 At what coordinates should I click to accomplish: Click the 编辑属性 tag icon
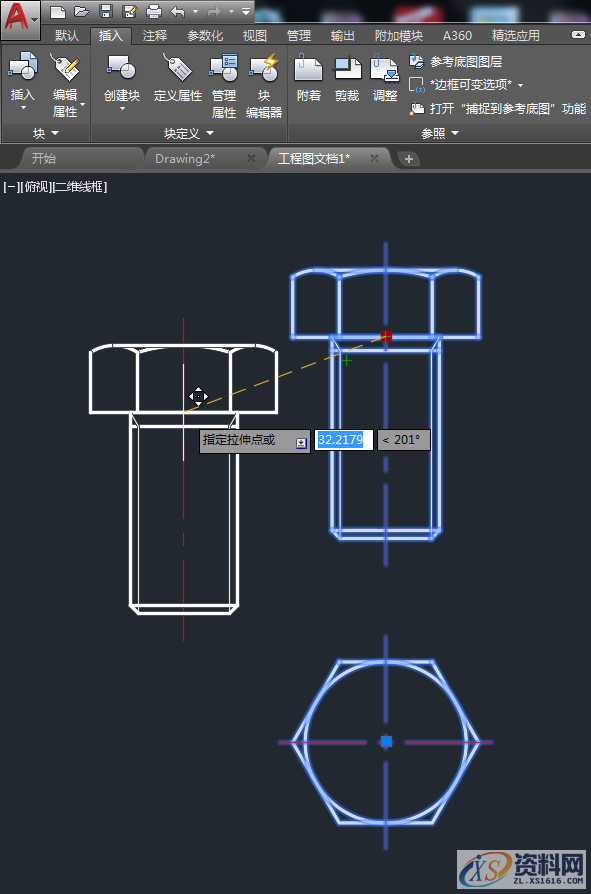point(64,67)
